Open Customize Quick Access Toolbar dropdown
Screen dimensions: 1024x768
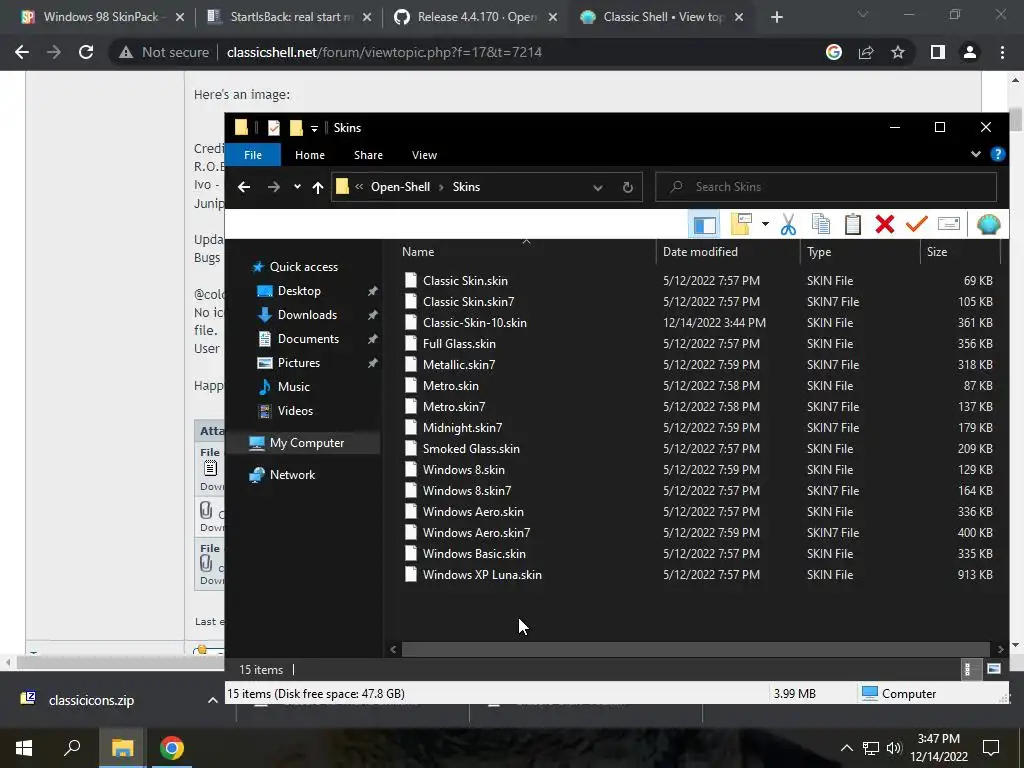point(314,128)
